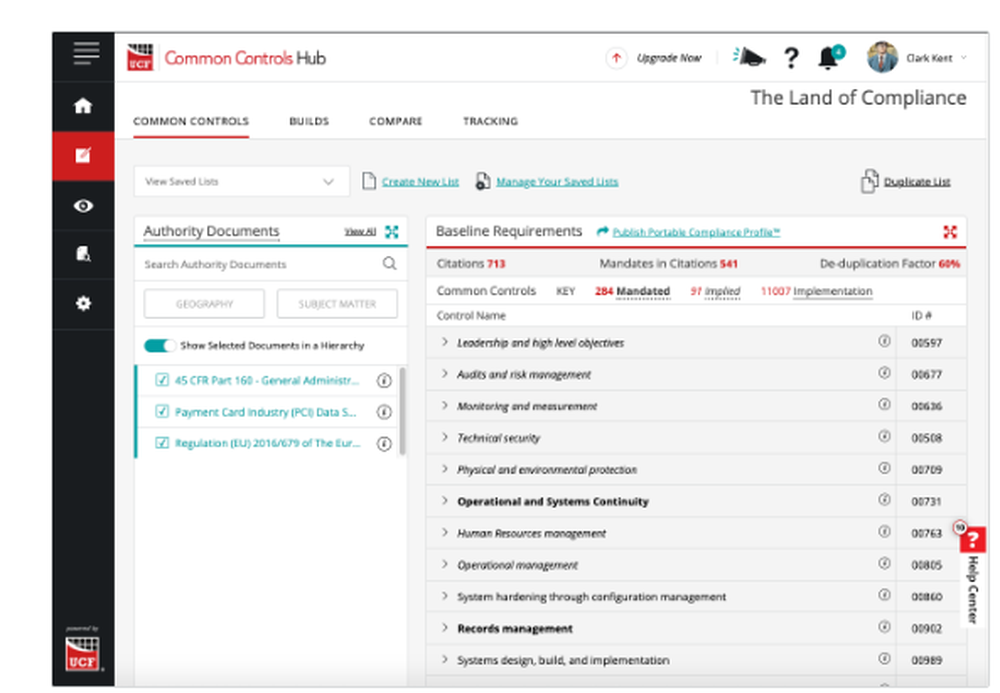Go to the Home sidebar icon
The image size is (1000, 693).
[83, 106]
